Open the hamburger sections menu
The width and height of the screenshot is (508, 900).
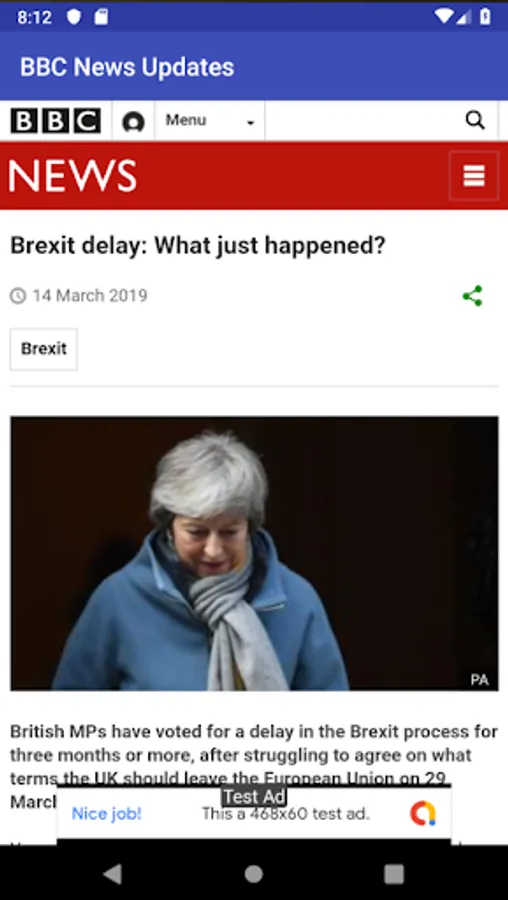click(x=474, y=176)
